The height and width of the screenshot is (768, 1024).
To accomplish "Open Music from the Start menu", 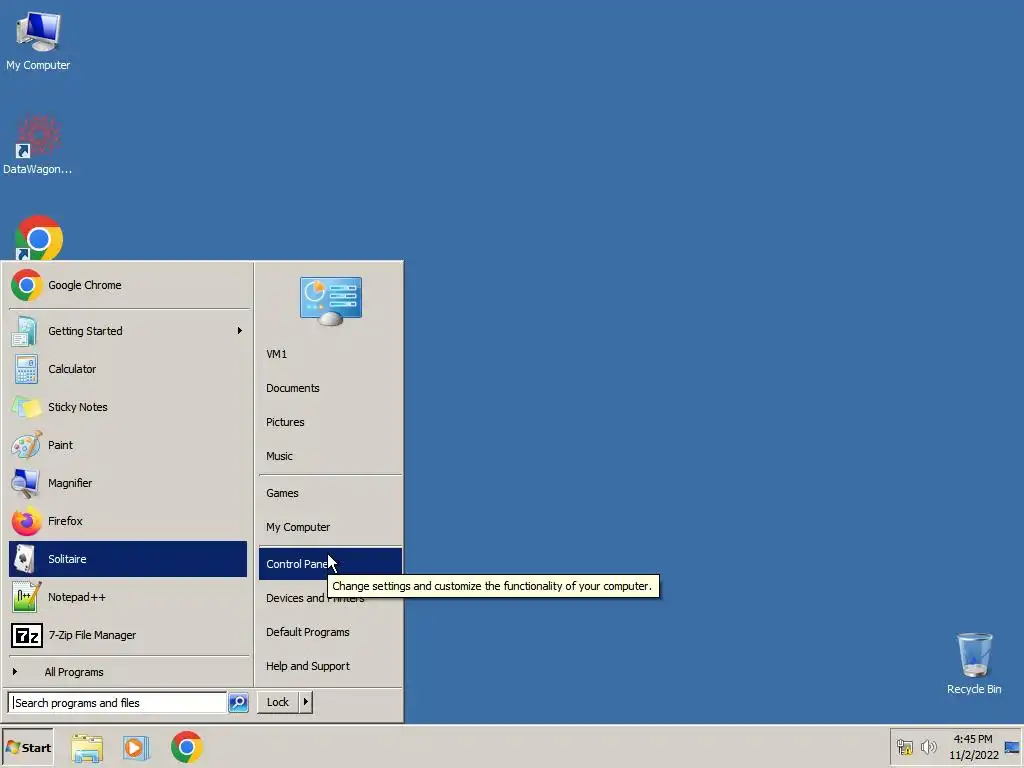I will point(330,456).
